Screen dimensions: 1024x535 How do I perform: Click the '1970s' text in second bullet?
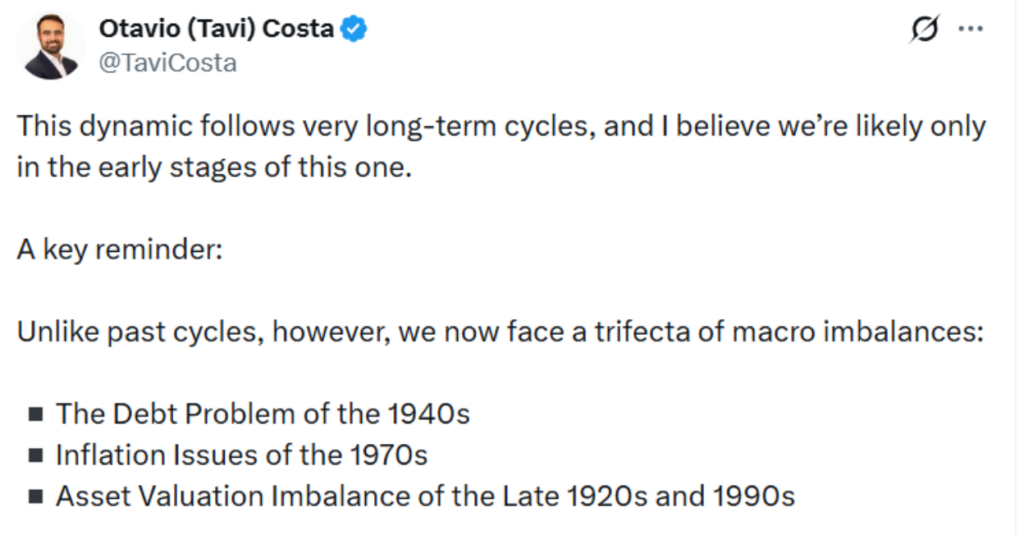click(x=388, y=455)
